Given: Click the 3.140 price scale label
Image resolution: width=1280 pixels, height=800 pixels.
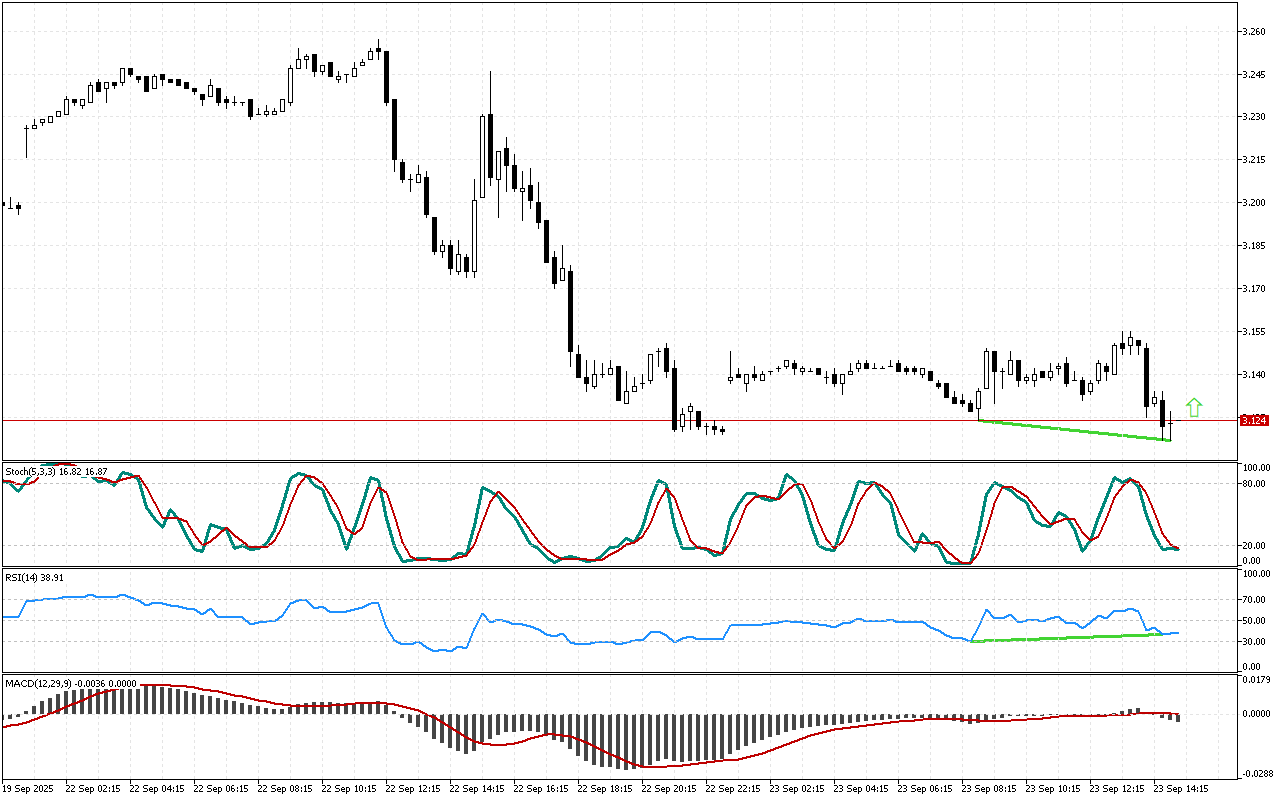Looking at the screenshot, I should 1254,375.
